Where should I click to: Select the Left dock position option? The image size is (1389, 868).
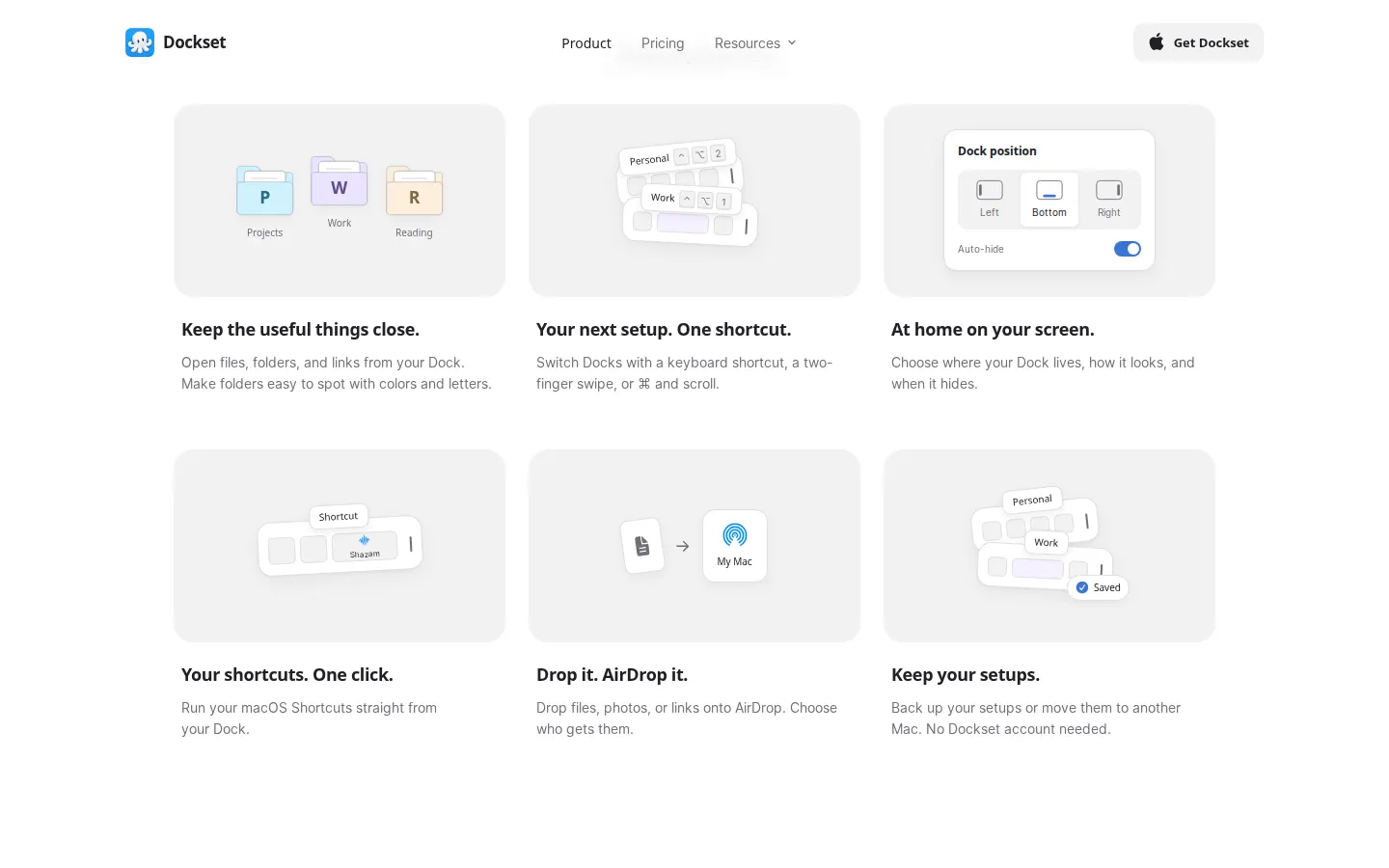click(990, 199)
